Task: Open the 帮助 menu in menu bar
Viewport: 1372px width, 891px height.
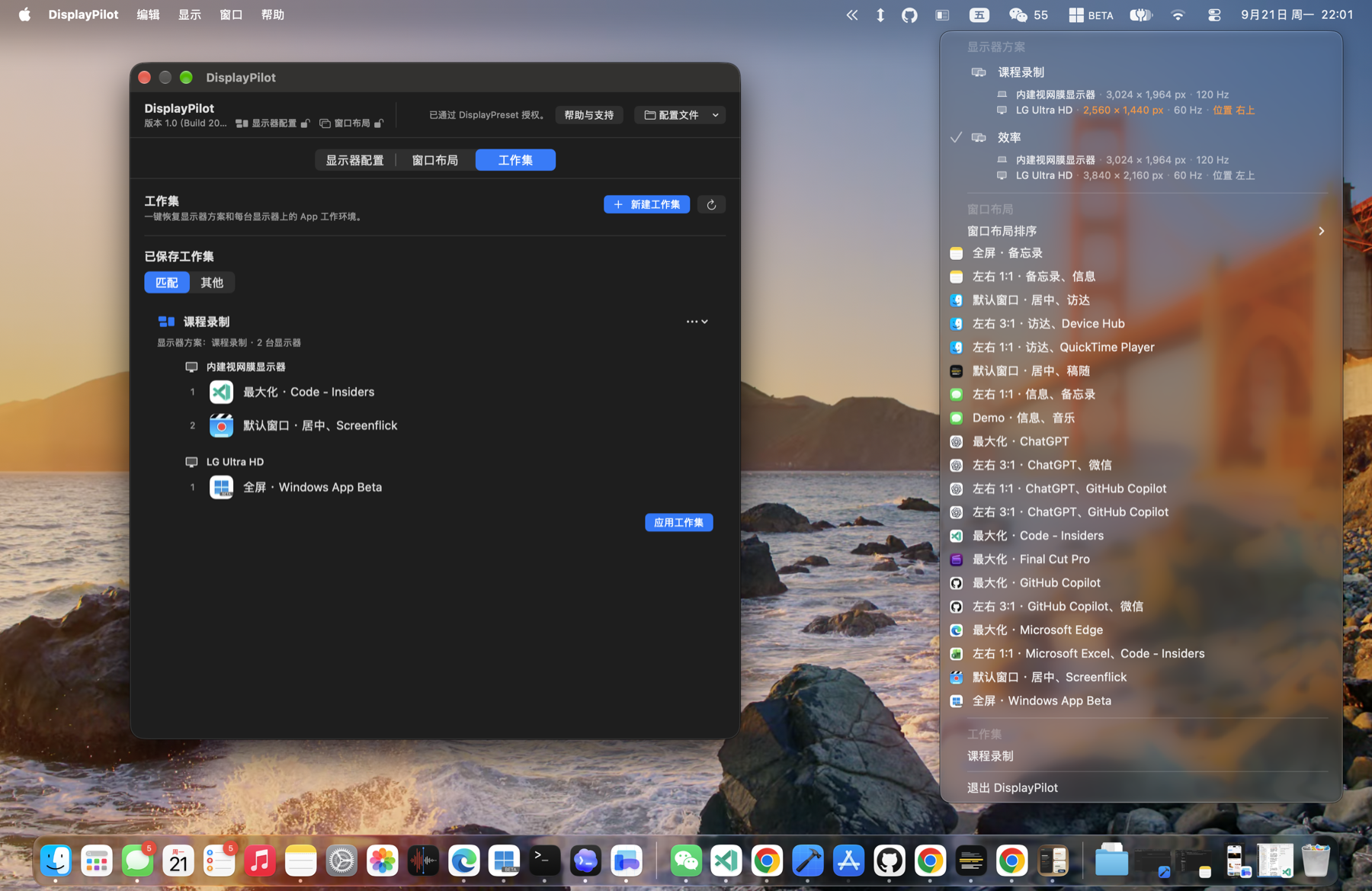Action: [x=272, y=14]
